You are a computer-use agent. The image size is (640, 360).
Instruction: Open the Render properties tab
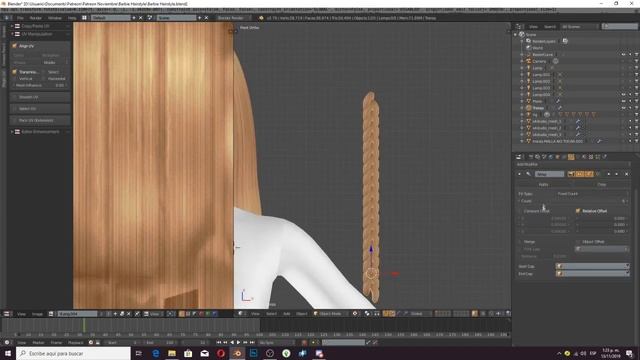coord(531,157)
